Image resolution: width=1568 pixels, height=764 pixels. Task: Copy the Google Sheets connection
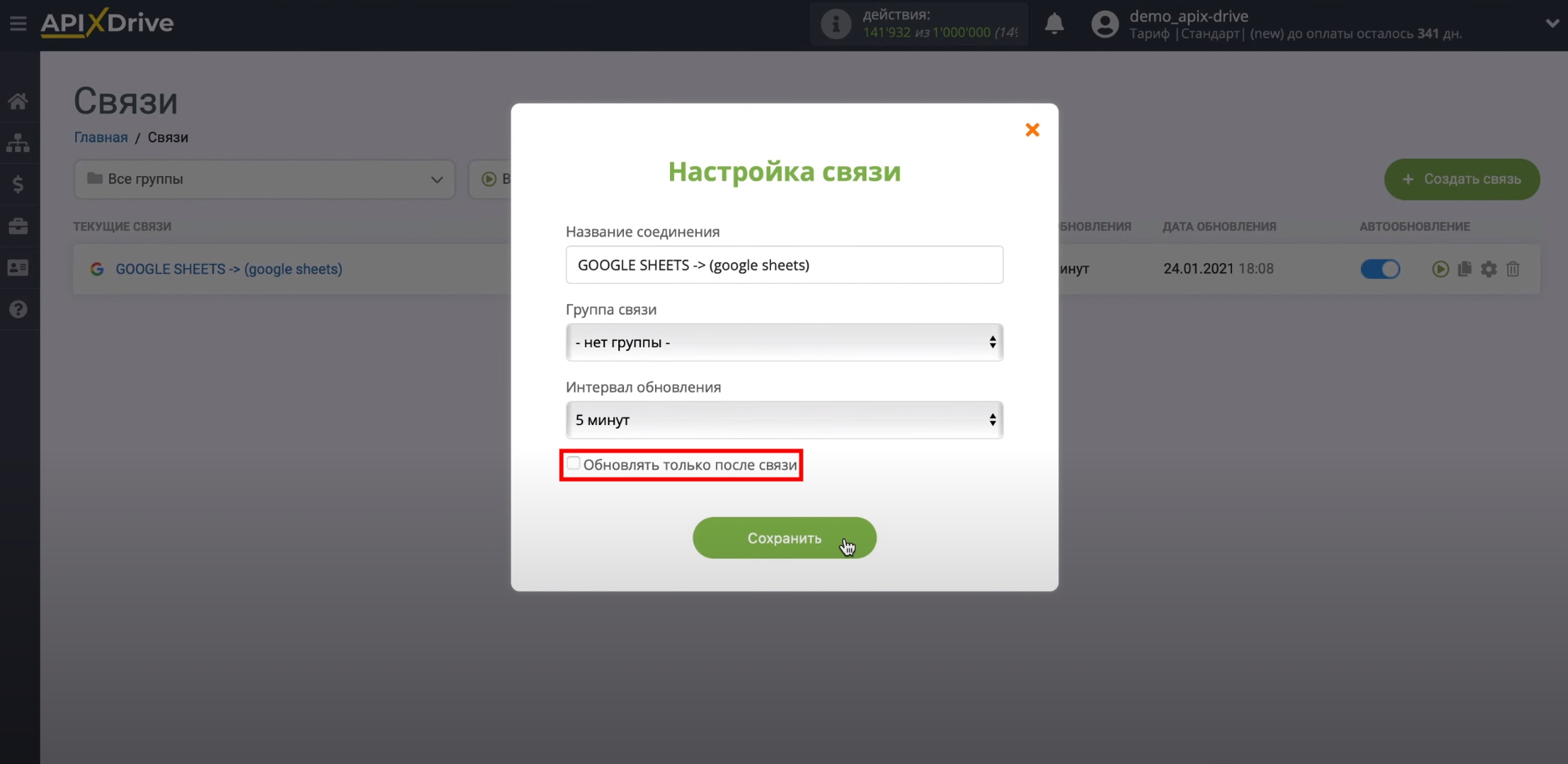coord(1464,269)
